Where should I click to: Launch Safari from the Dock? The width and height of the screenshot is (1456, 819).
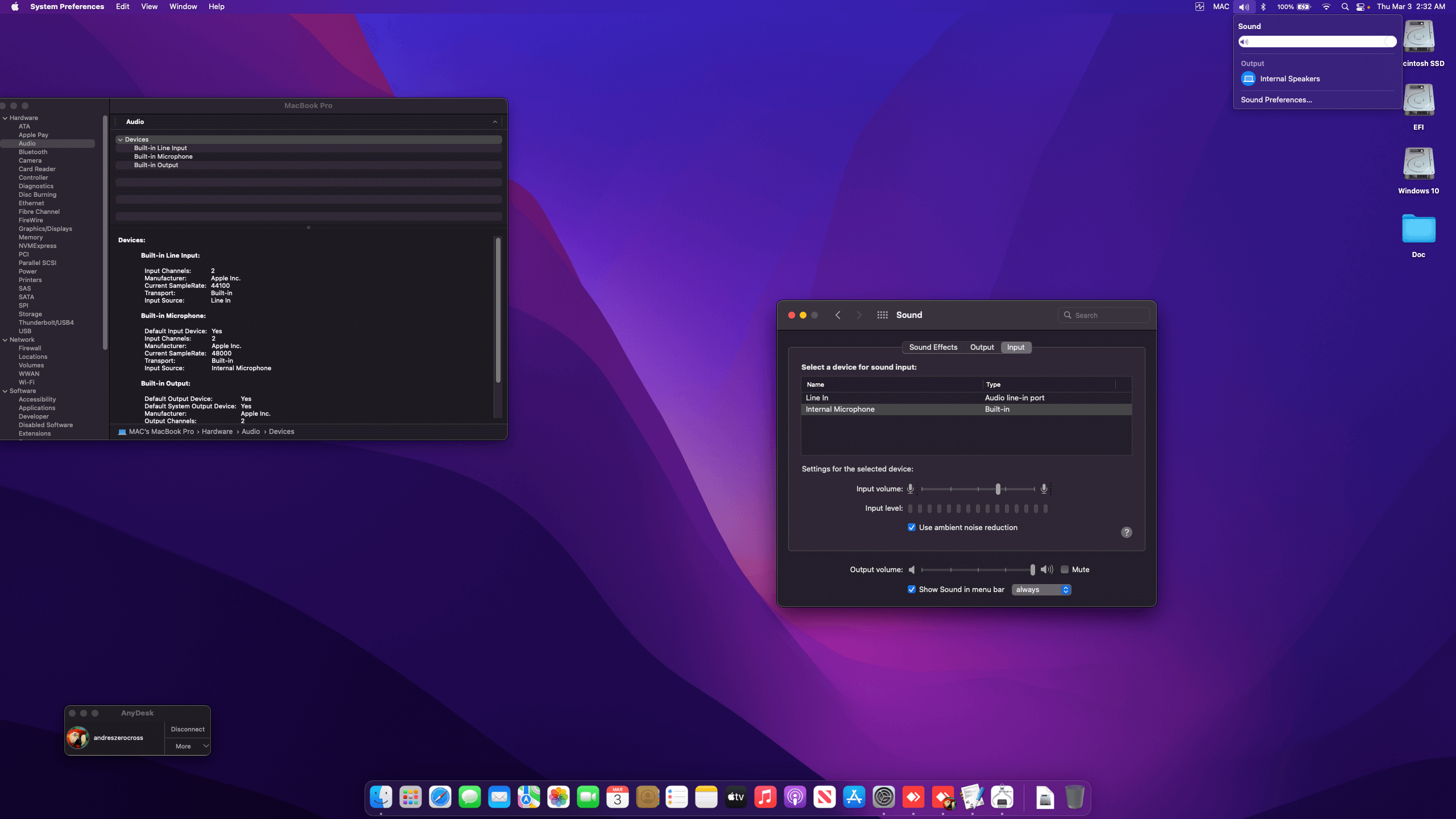(x=440, y=797)
